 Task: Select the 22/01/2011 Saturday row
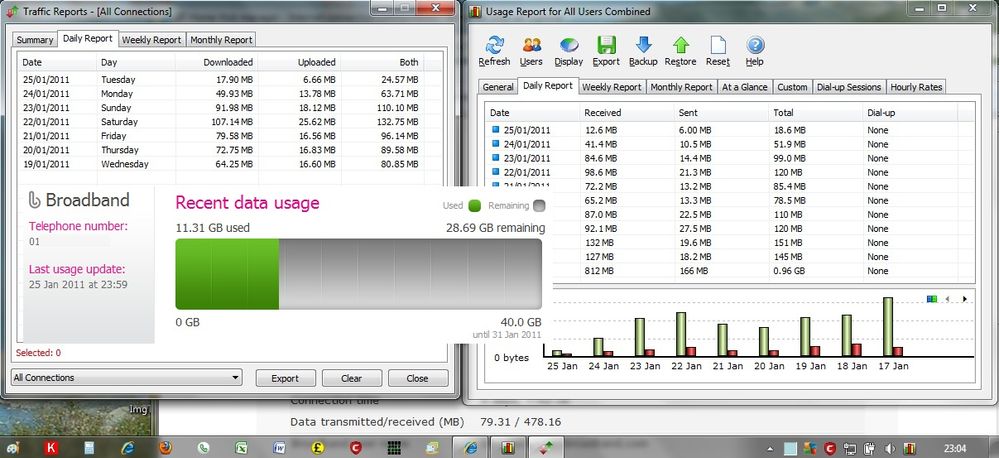(229, 122)
